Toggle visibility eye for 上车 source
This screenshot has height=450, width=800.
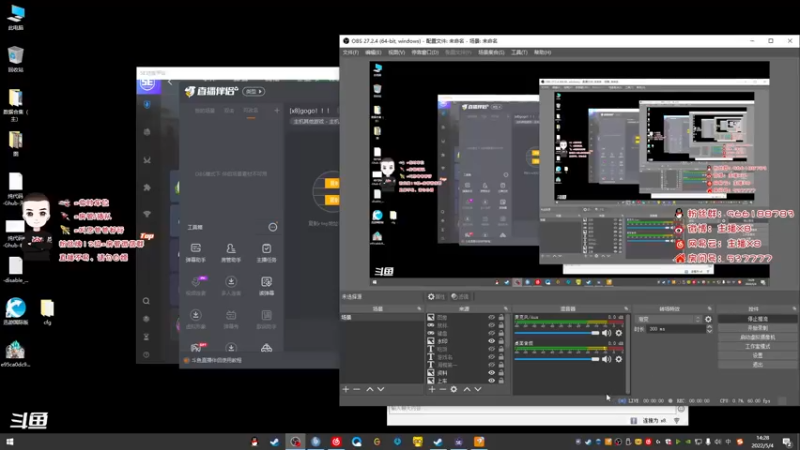[491, 381]
